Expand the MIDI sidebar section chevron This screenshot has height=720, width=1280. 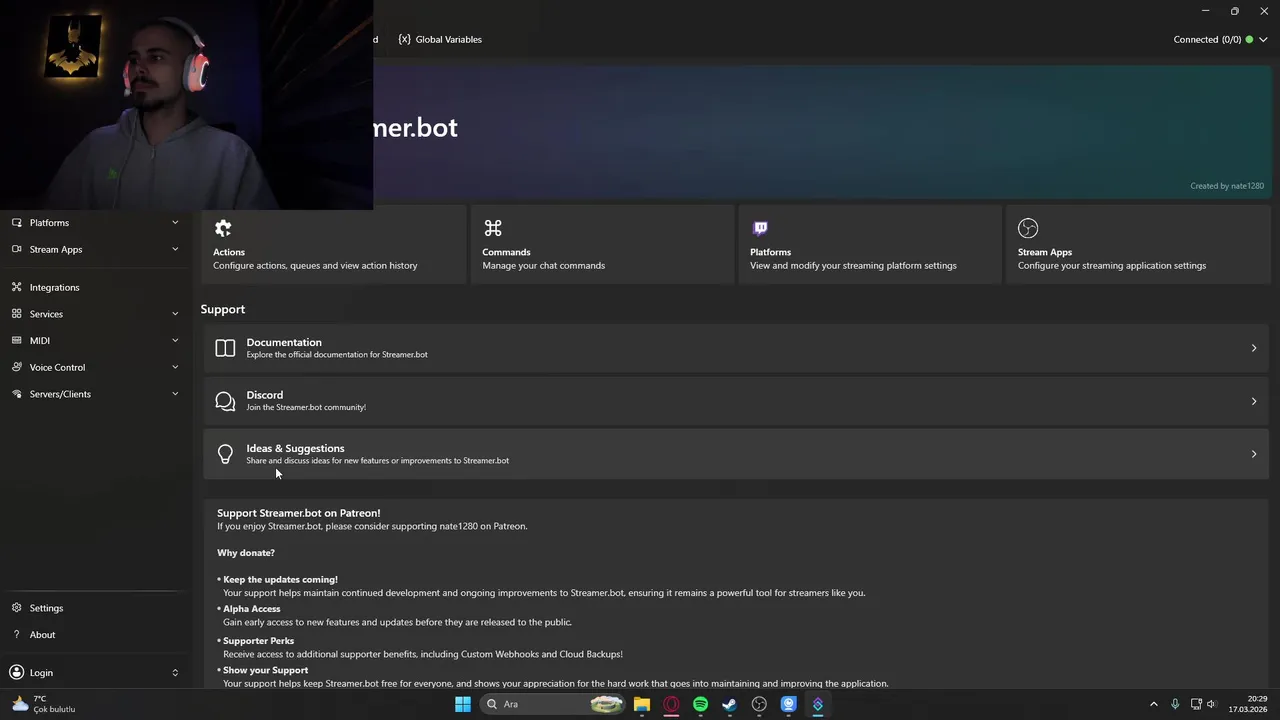[175, 341]
